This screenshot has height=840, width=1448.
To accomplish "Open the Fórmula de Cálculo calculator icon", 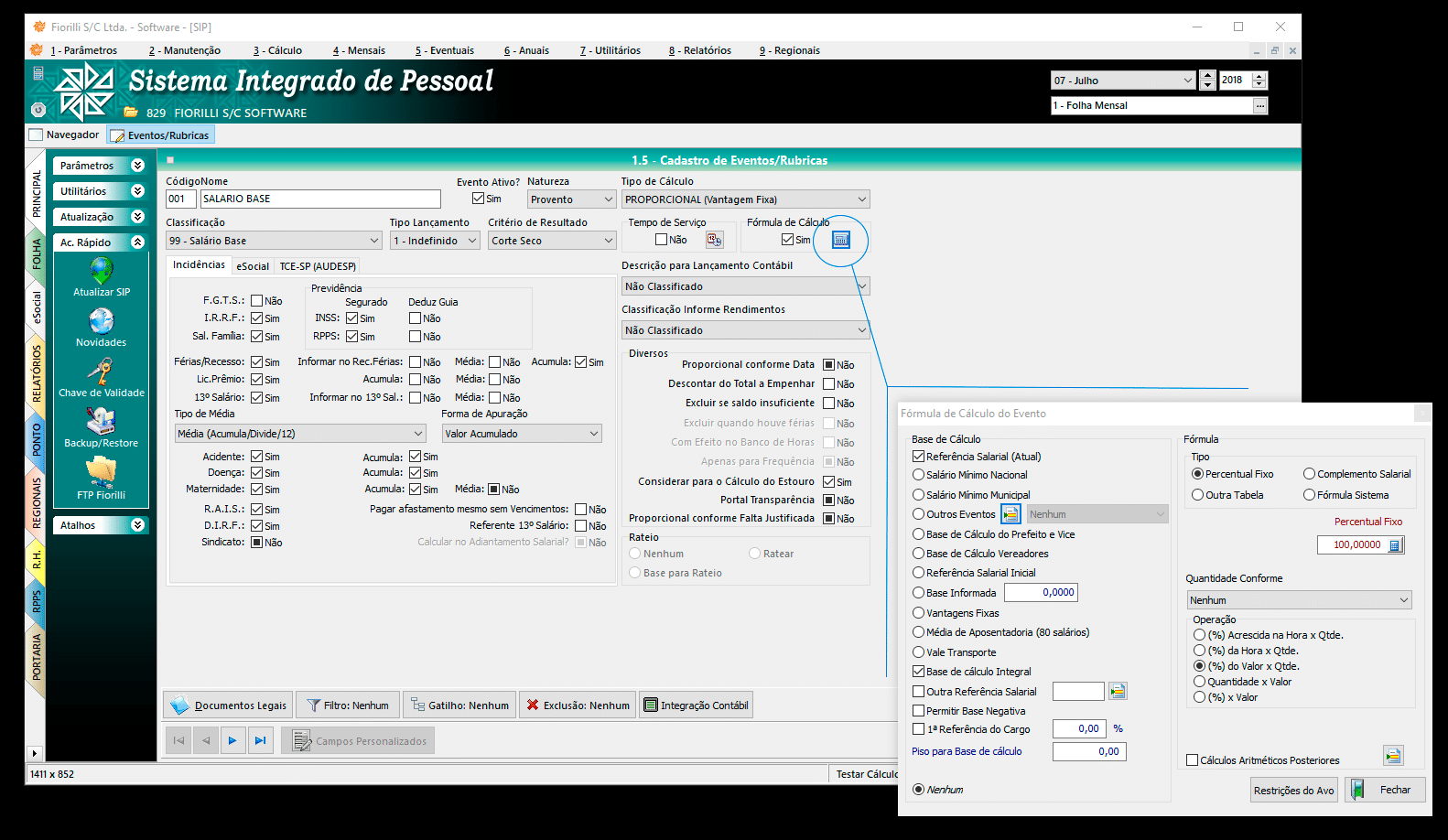I will pos(841,240).
